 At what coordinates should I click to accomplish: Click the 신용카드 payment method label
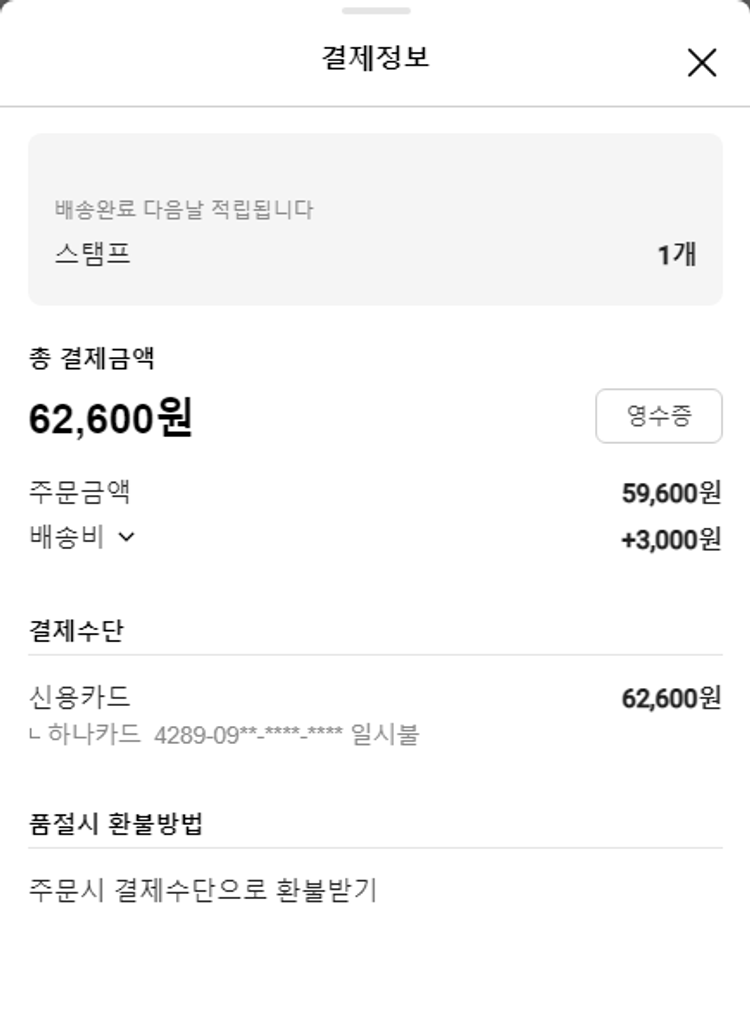pyautogui.click(x=80, y=697)
